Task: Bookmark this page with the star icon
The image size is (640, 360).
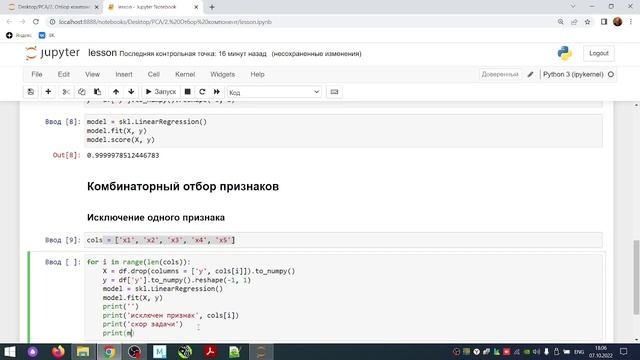Action: click(x=587, y=22)
